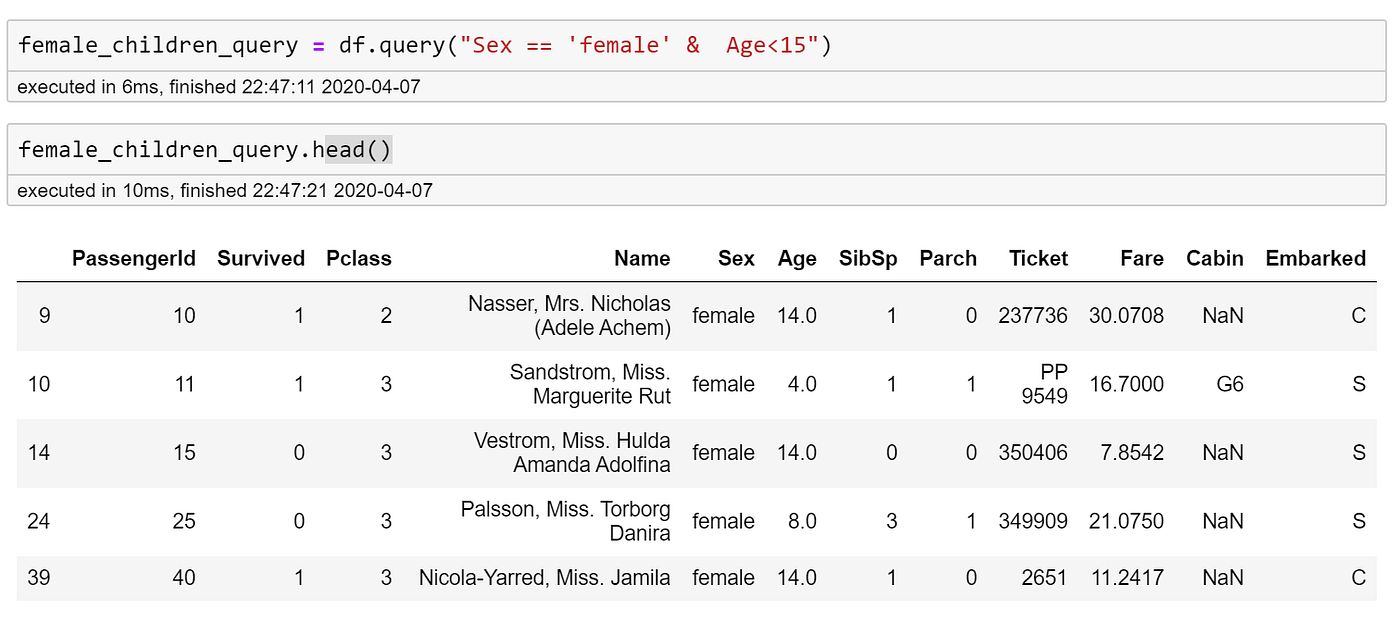Click the Sex column header
Screen dimensions: 1400x620
pyautogui.click(x=736, y=258)
